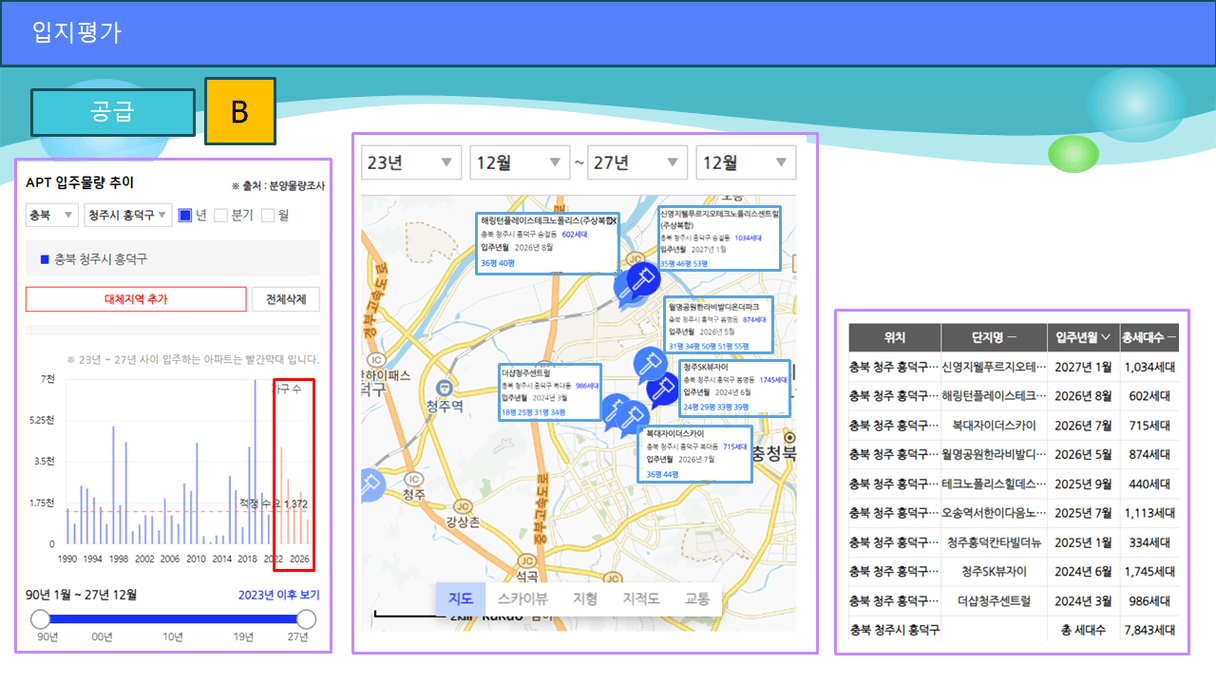
Task: Click the blue legend square for 충북 청주시 흥덕구
Action: point(44,259)
